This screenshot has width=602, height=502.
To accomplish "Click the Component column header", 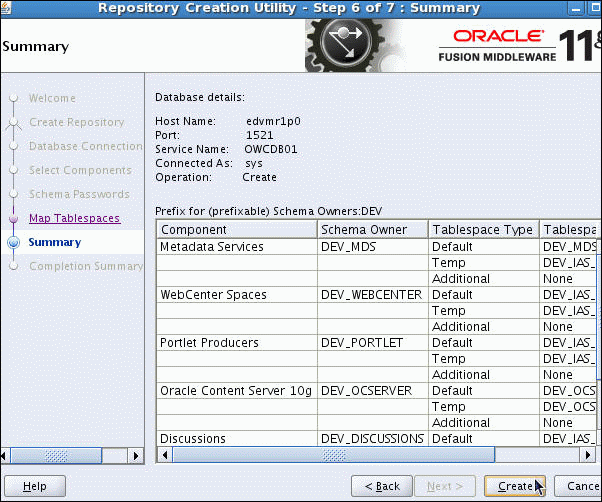I will tap(236, 230).
